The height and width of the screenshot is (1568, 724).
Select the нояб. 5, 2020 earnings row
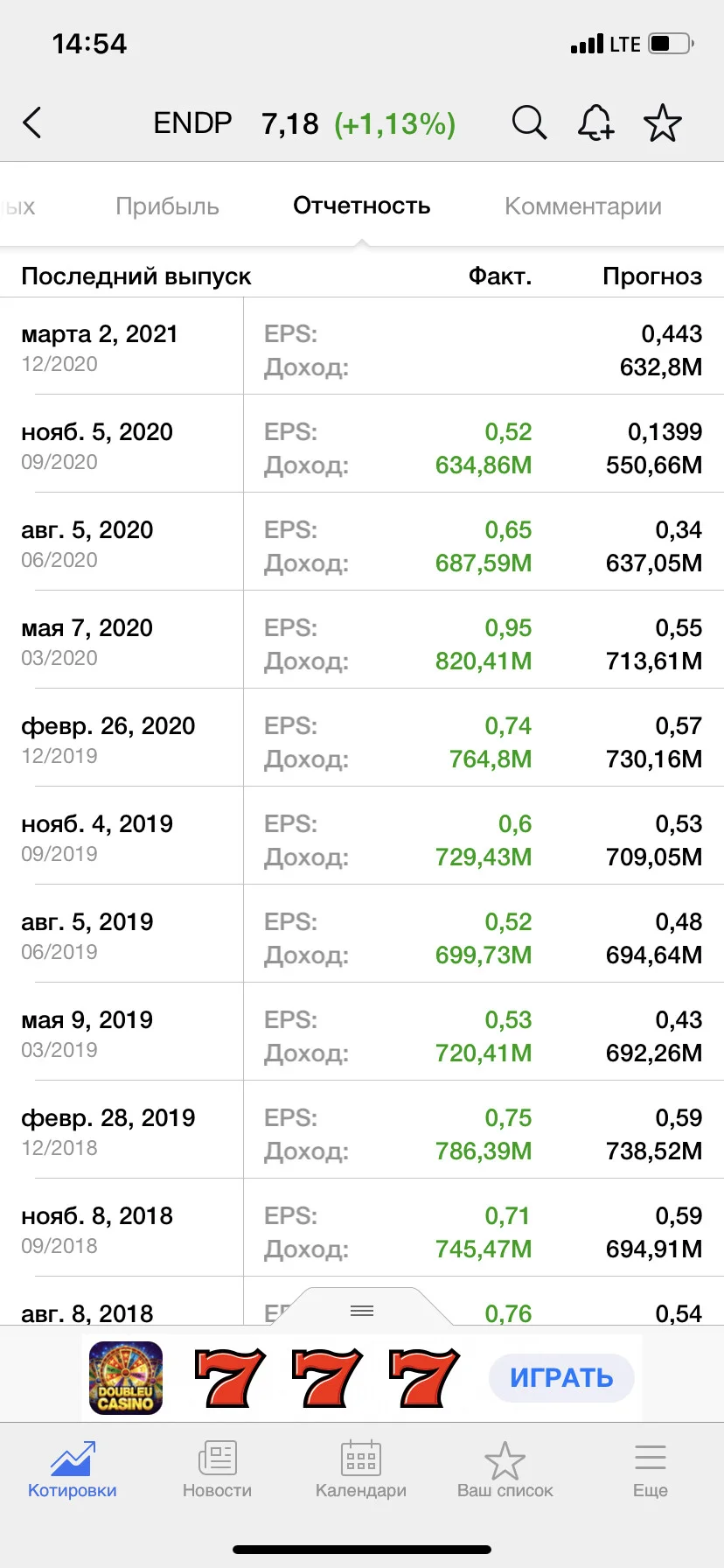coord(362,444)
